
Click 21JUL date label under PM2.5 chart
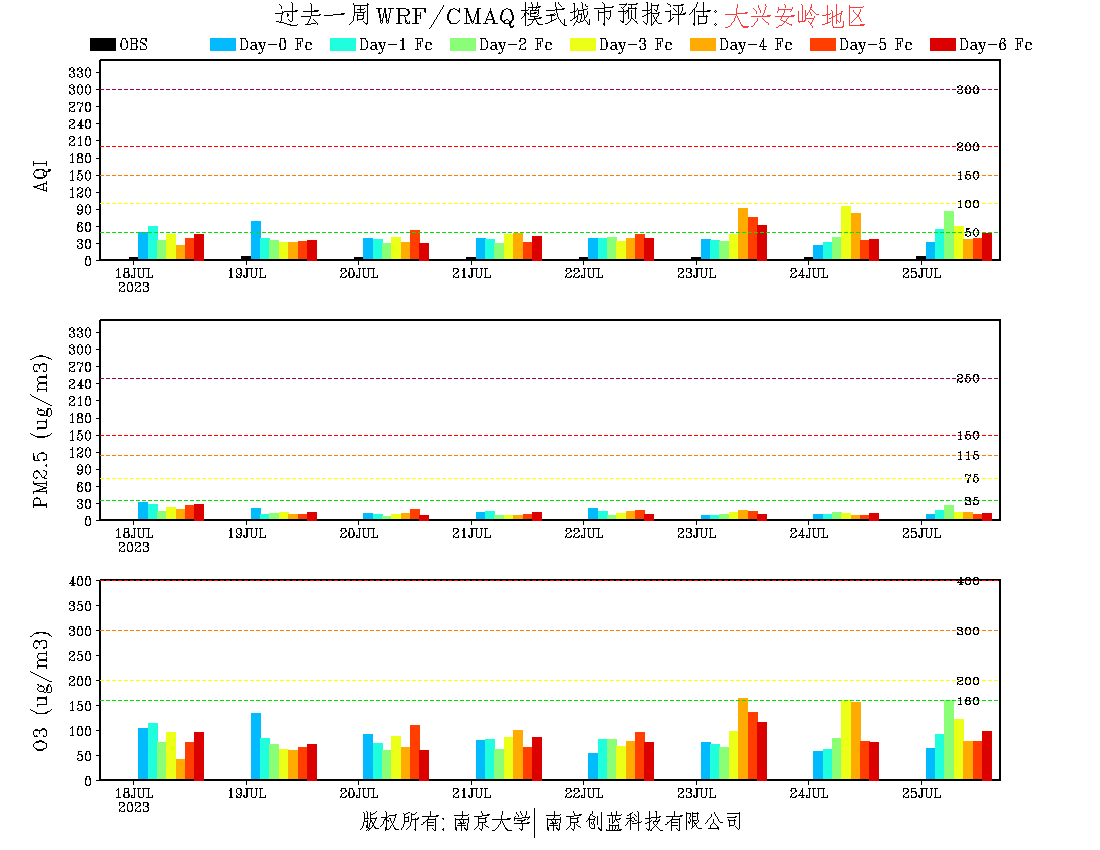coord(472,533)
